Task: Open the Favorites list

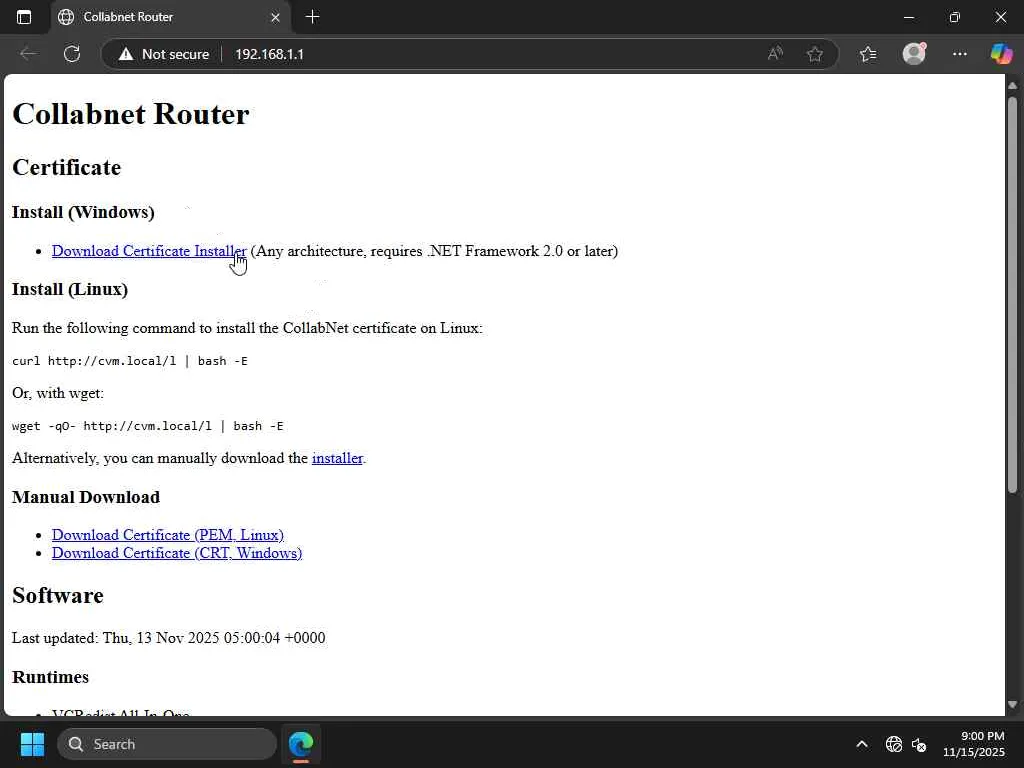Action: coord(868,54)
